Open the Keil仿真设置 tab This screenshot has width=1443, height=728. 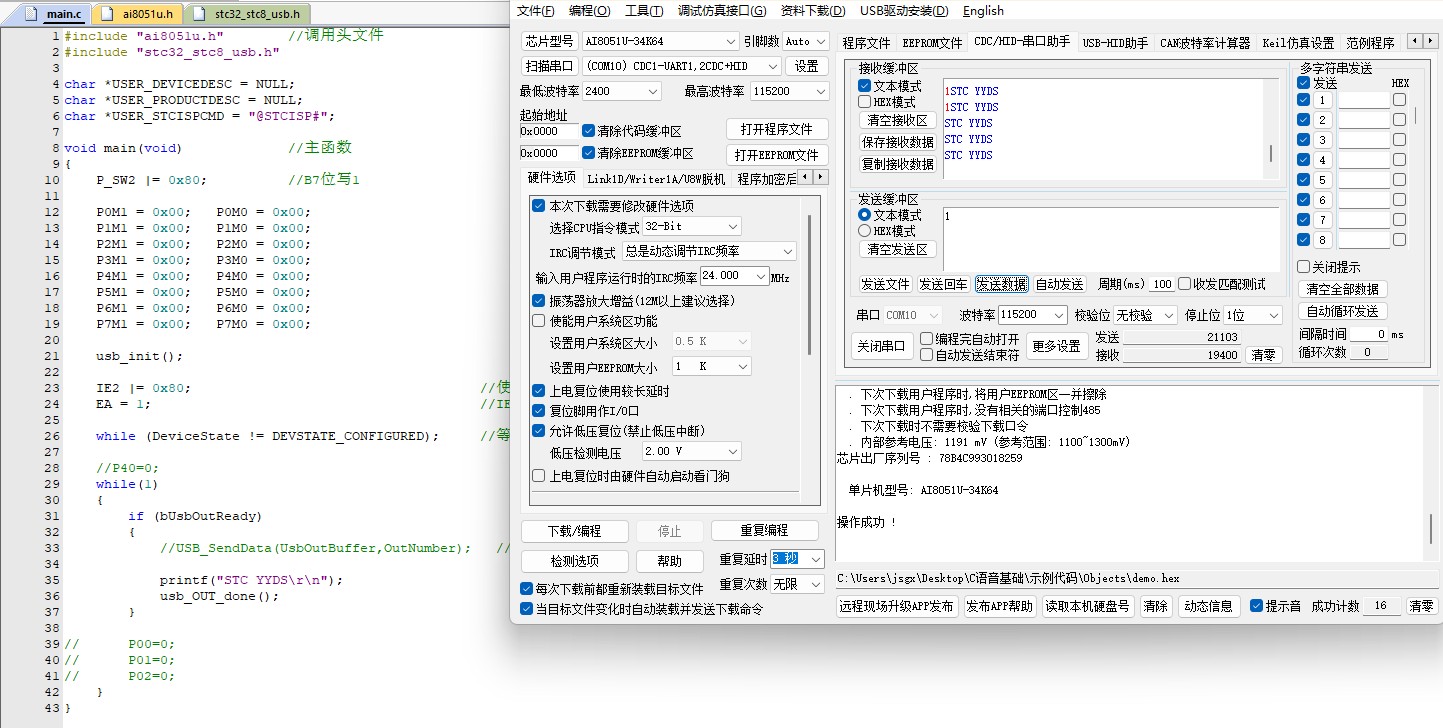coord(1298,43)
